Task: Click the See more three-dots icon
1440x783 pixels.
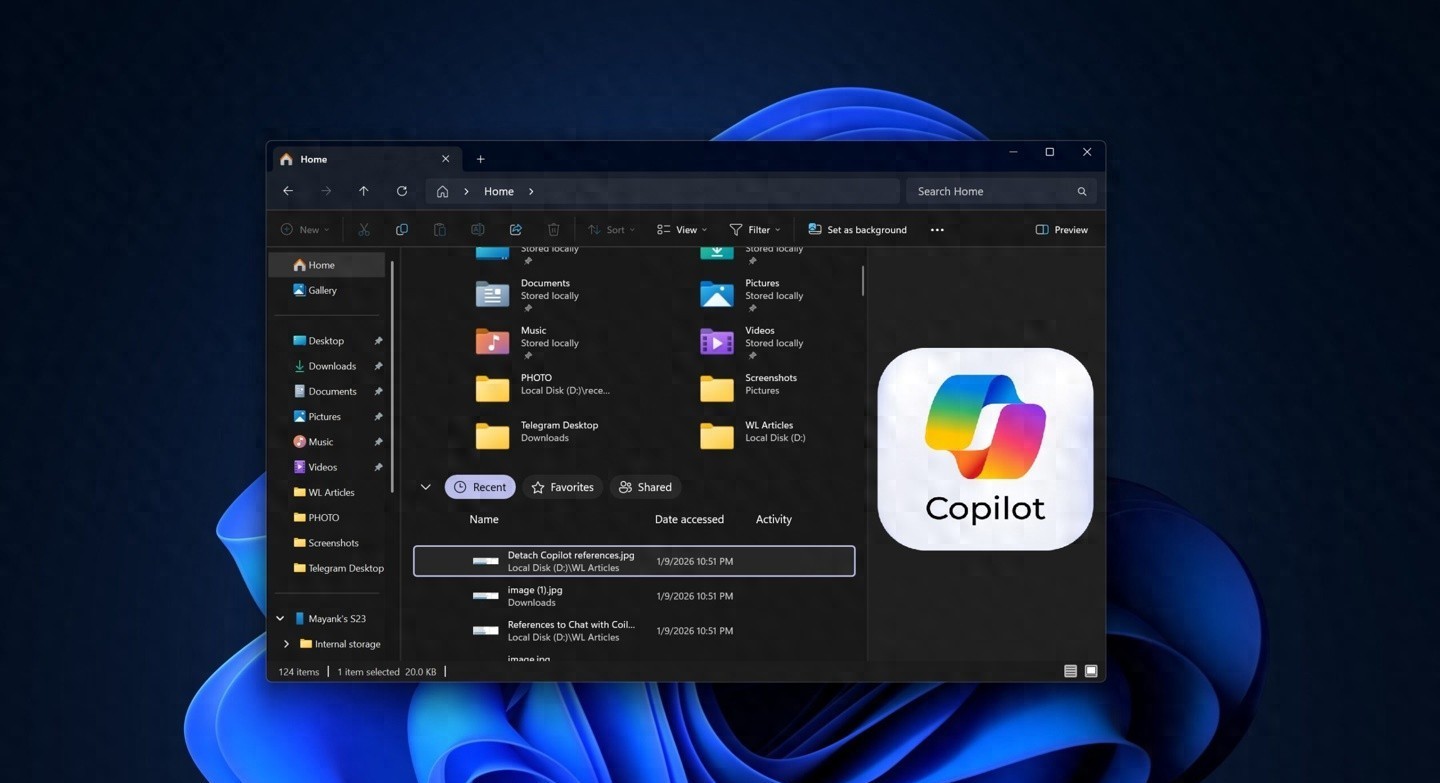Action: pyautogui.click(x=937, y=230)
